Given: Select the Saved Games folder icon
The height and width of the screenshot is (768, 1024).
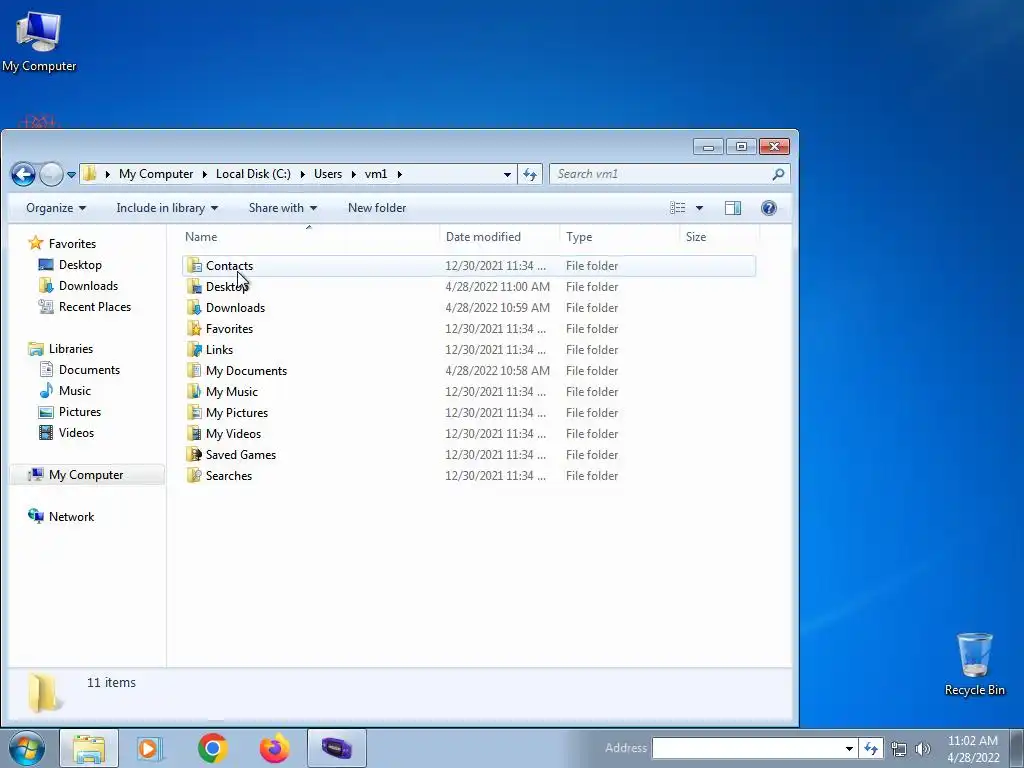Looking at the screenshot, I should (x=194, y=455).
